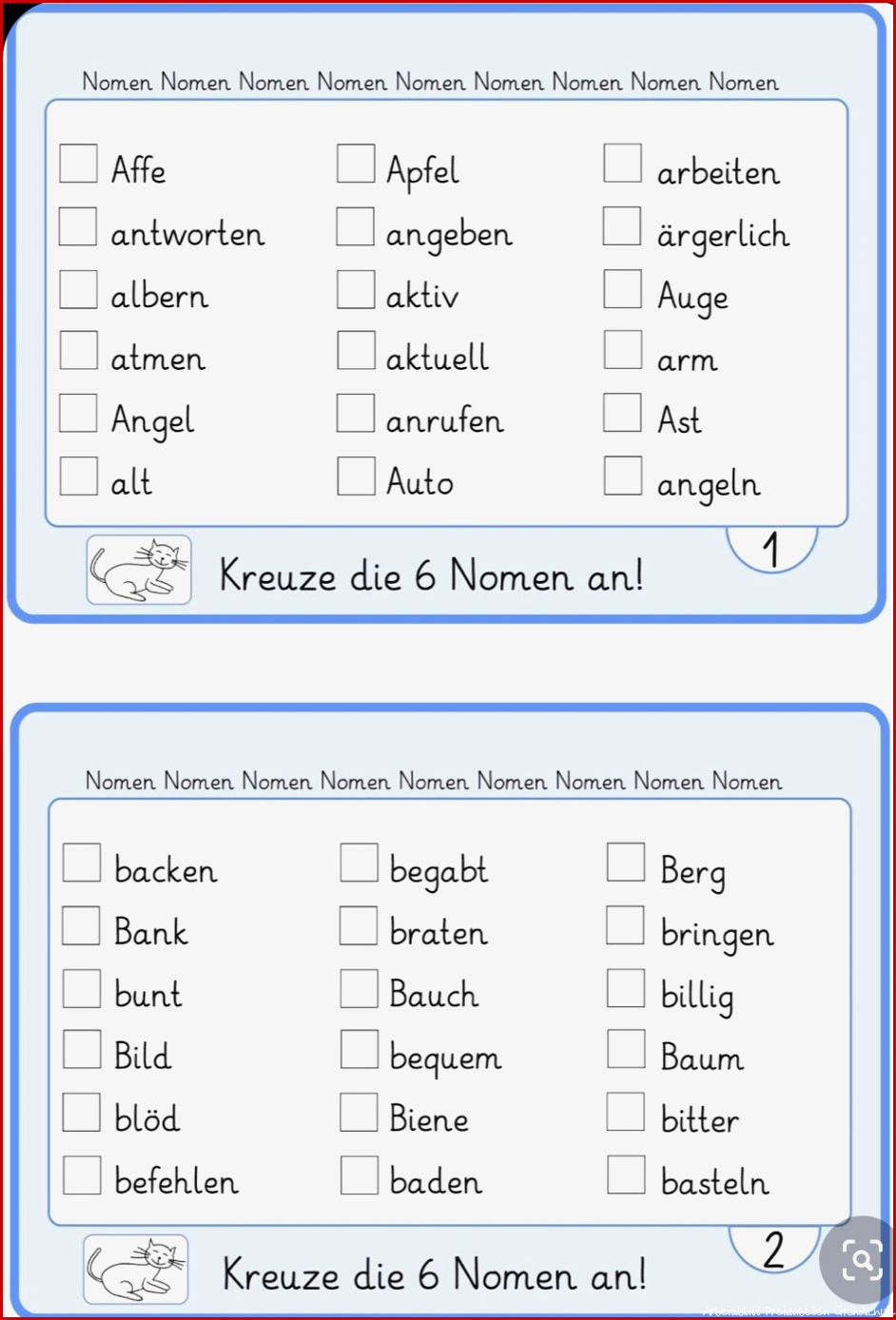This screenshot has width=896, height=1320.
Task: Check the Bild checkbox
Action: pyautogui.click(x=82, y=1050)
